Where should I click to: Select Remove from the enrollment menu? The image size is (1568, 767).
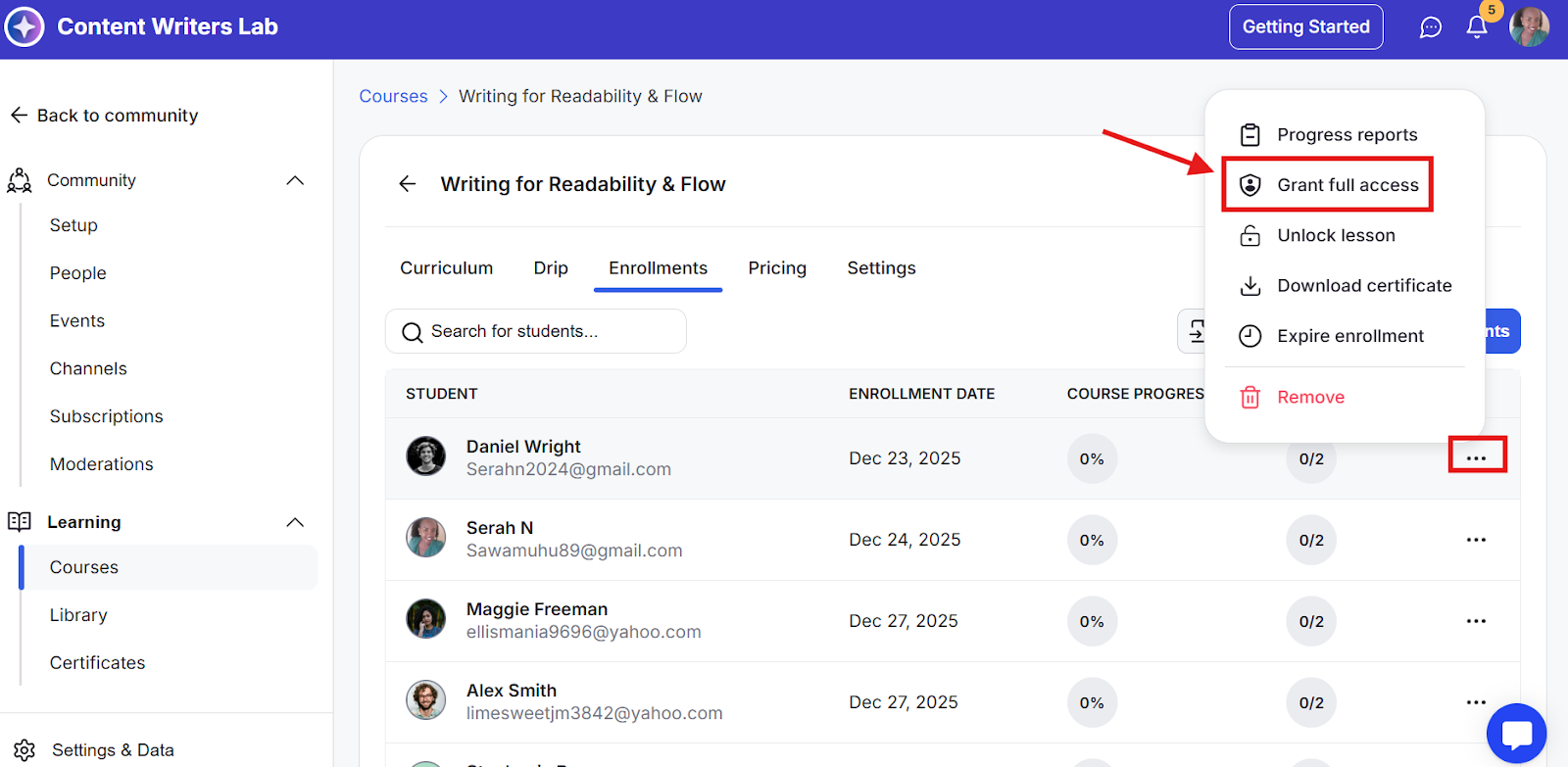coord(1310,397)
